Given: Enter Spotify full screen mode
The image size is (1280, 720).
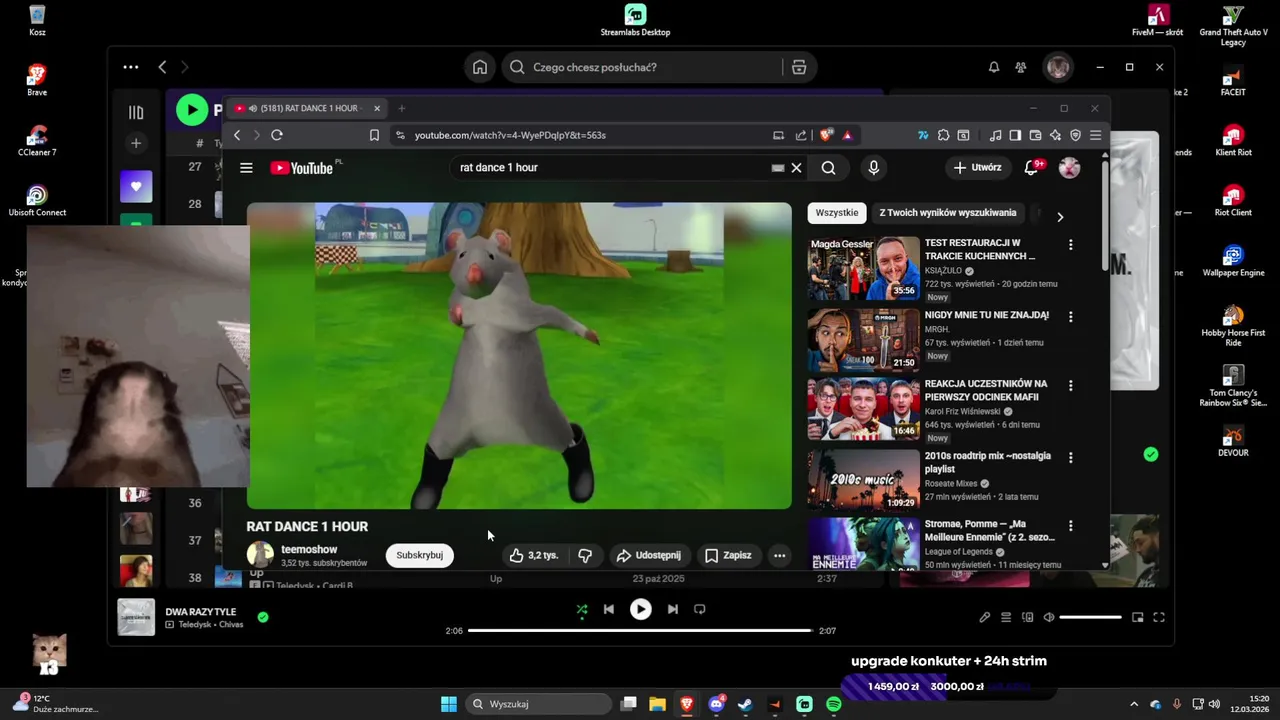Looking at the screenshot, I should coord(1159,618).
